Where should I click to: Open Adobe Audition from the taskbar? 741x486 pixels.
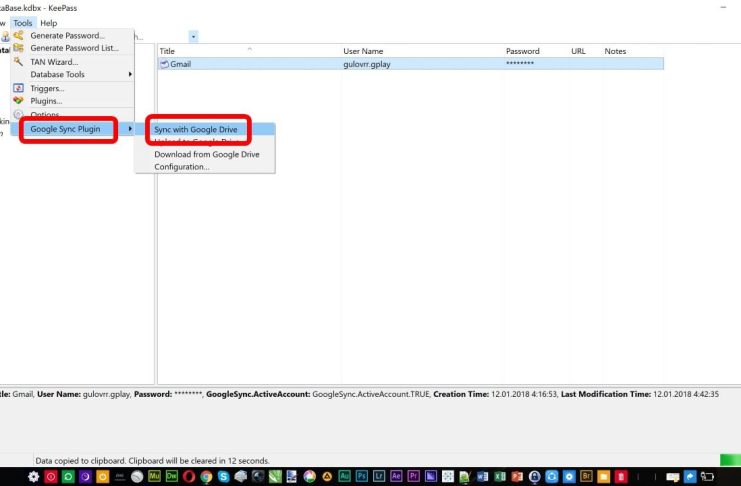pyautogui.click(x=344, y=476)
